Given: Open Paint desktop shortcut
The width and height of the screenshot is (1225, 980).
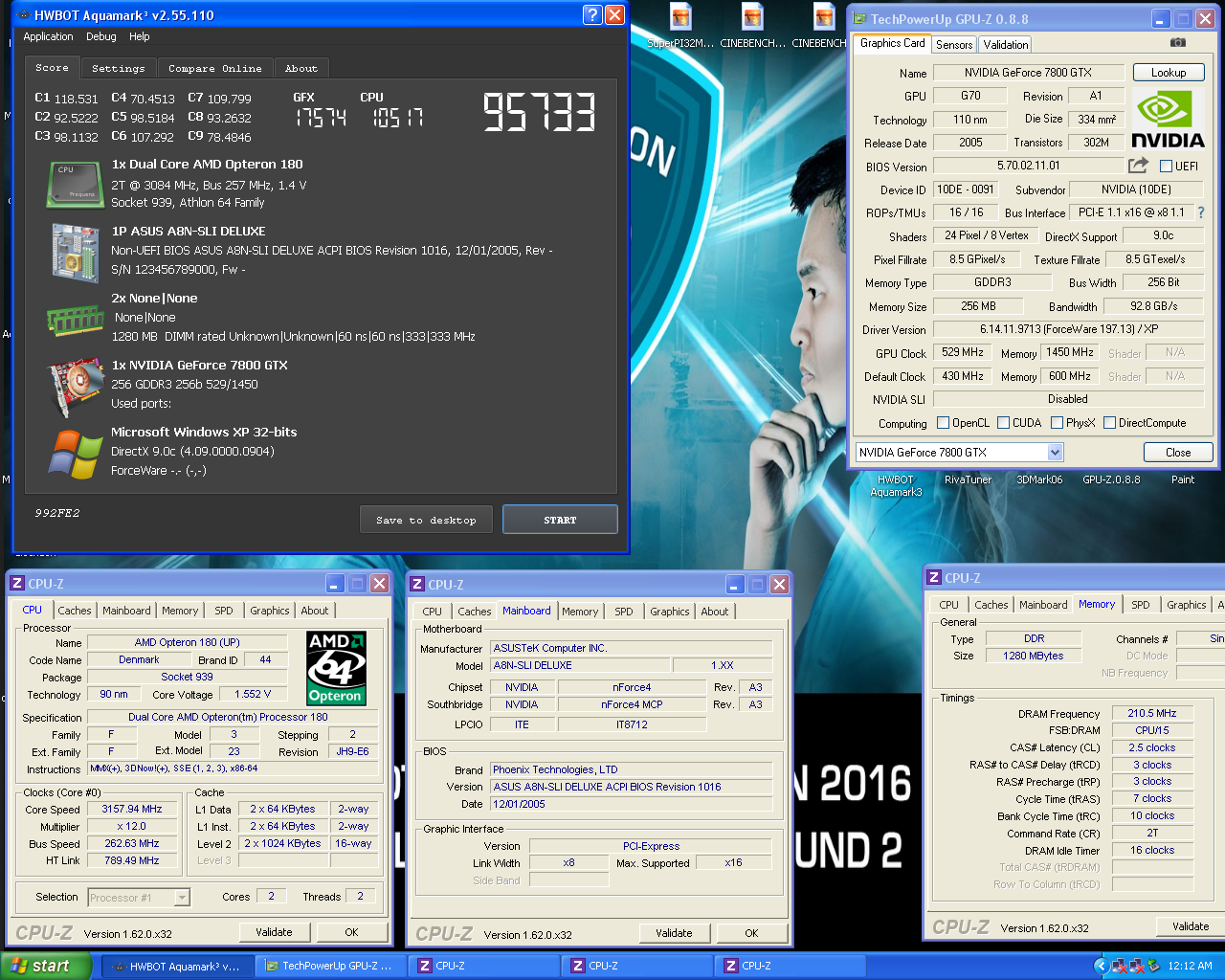Looking at the screenshot, I should (x=1183, y=479).
